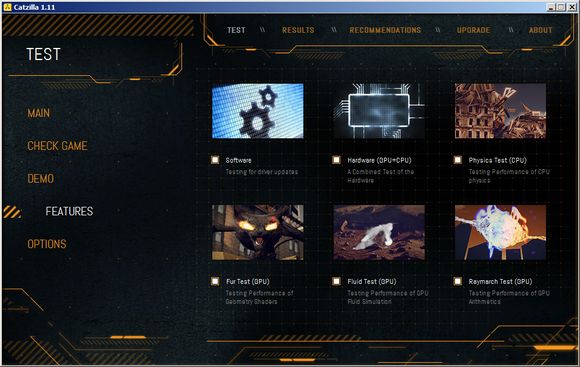The height and width of the screenshot is (367, 580).
Task: Select the Physics Test building thumbnail
Action: [x=500, y=111]
